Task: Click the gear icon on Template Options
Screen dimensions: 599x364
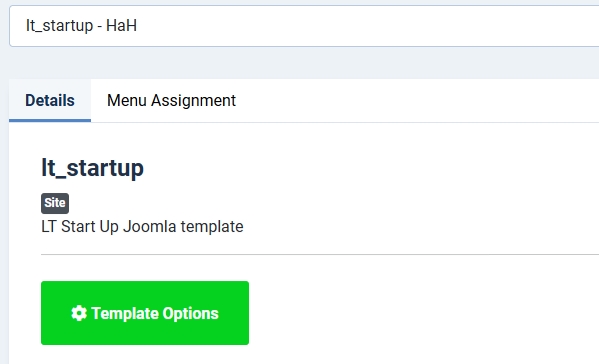Action: click(79, 313)
